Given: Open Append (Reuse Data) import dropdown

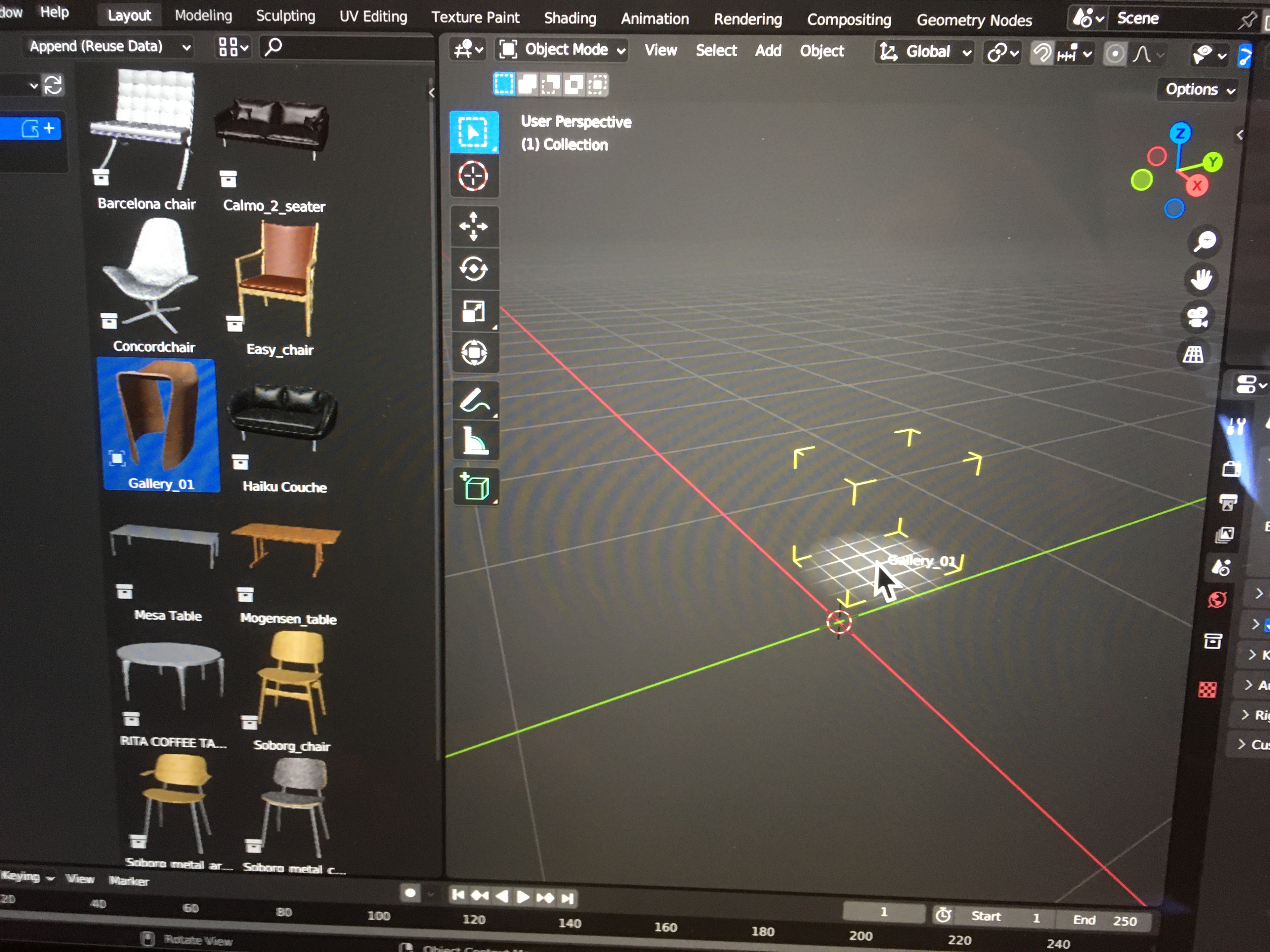Looking at the screenshot, I should 110,47.
